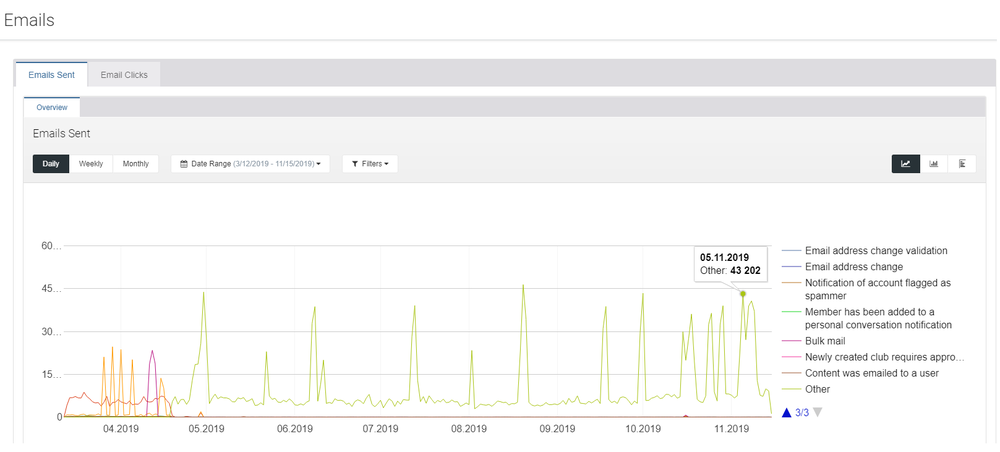Click the funnel icon in Filters

pos(355,164)
